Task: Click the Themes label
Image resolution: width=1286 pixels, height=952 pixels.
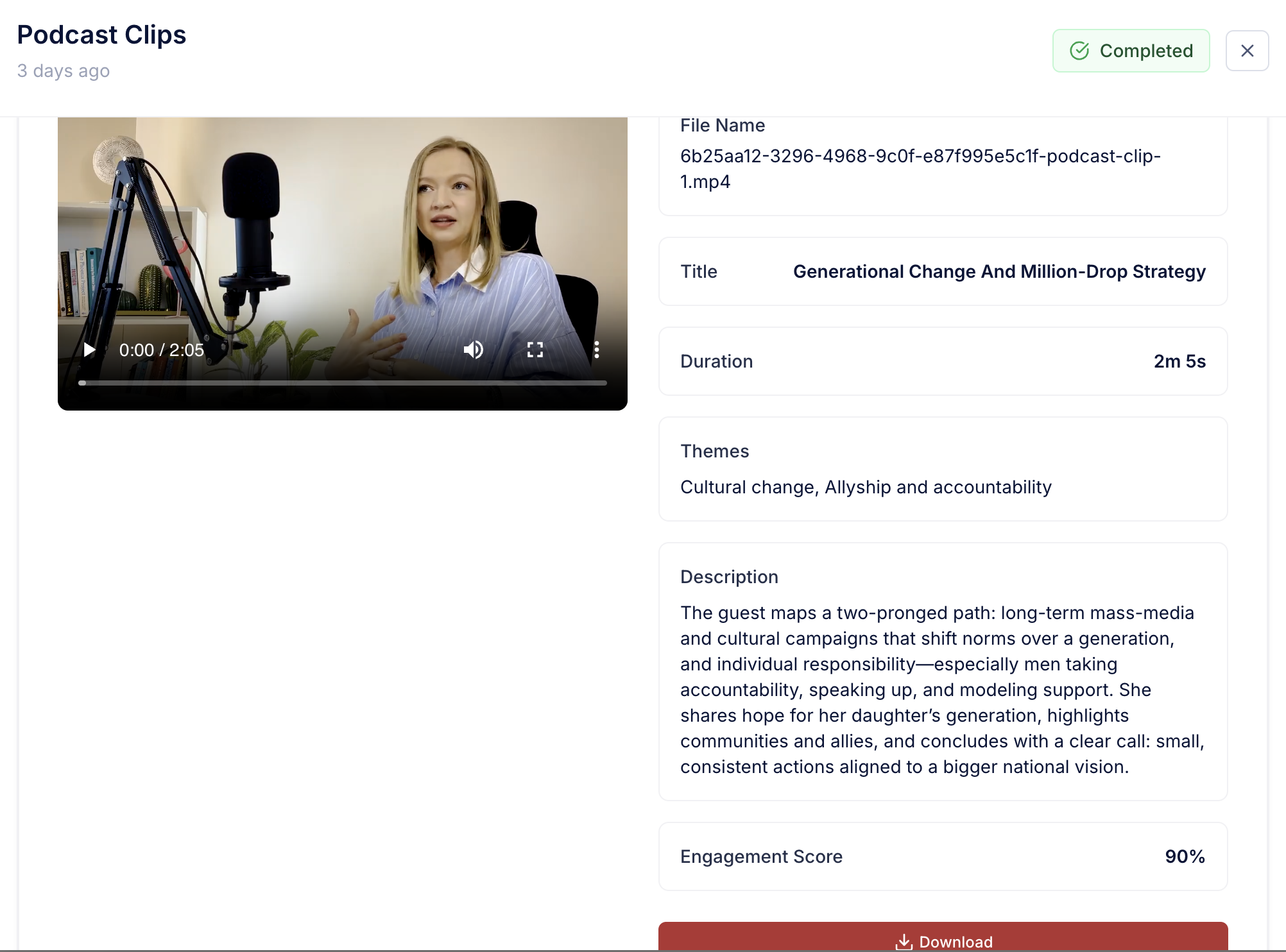Action: point(714,451)
